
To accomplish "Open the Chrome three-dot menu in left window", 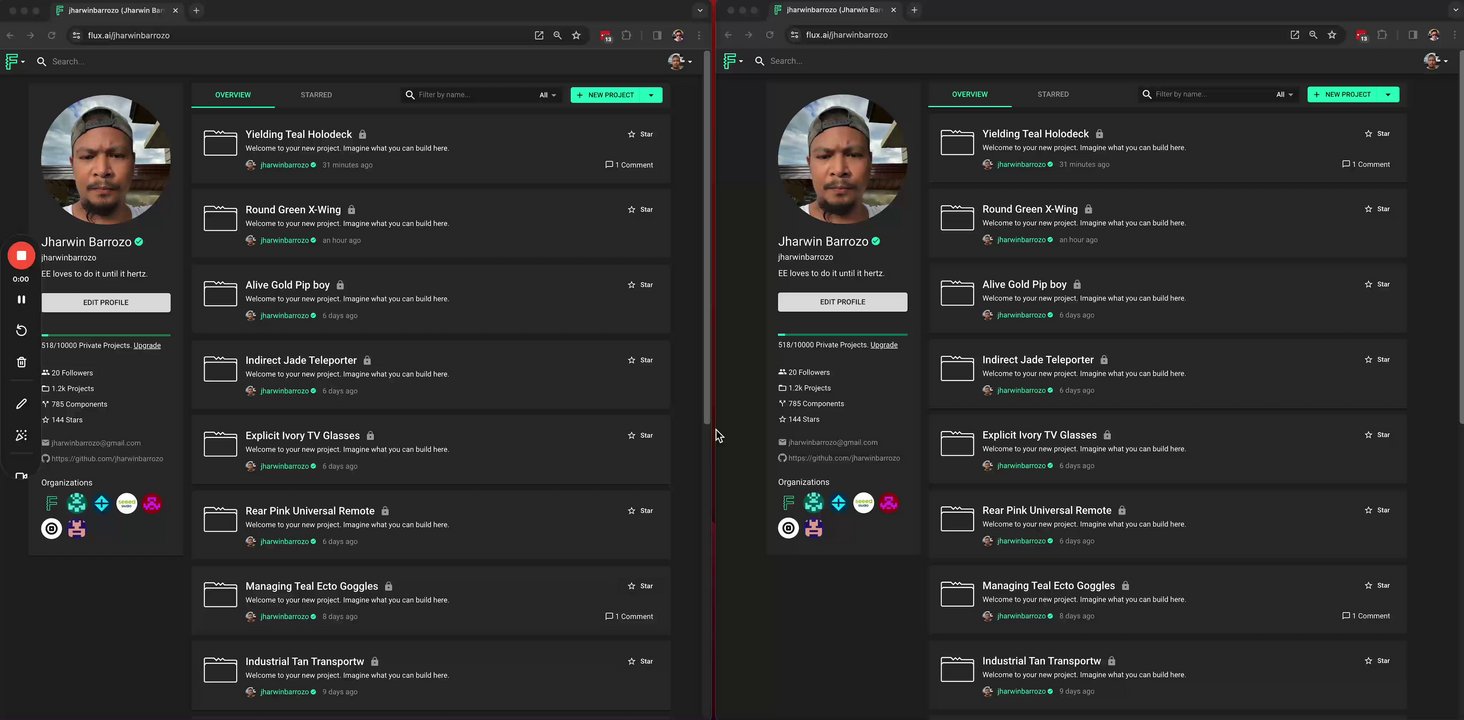I will pyautogui.click(x=699, y=35).
